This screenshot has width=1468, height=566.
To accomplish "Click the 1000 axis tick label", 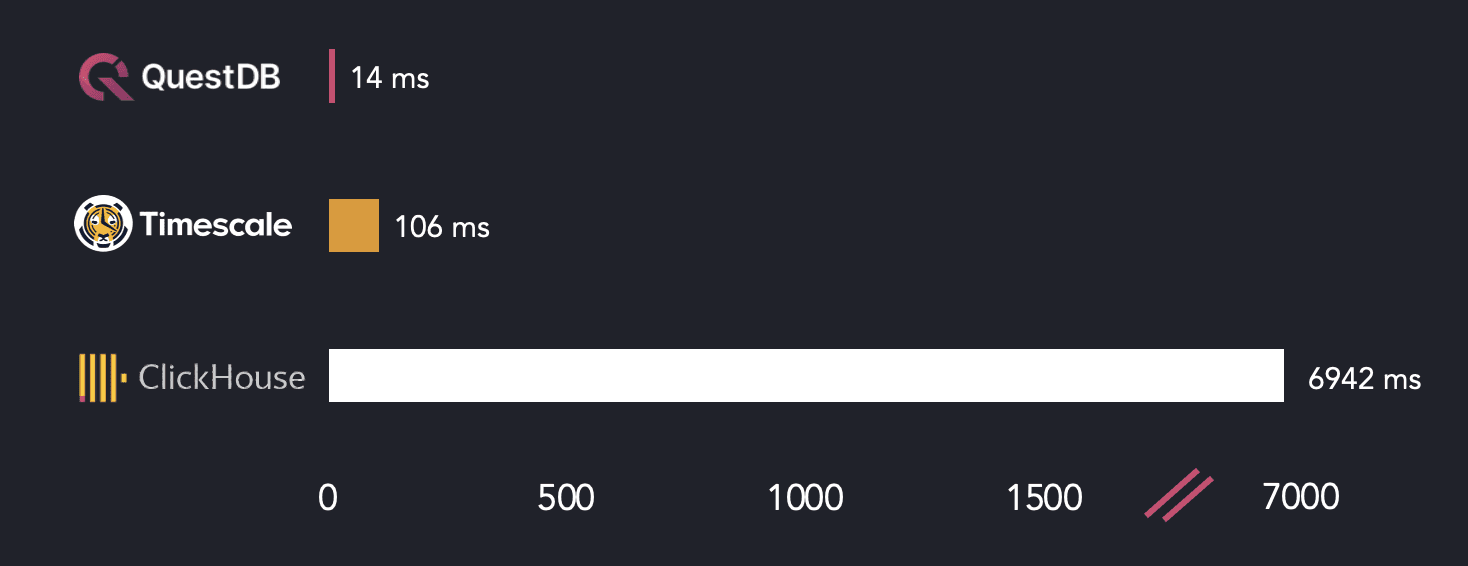I will click(x=805, y=497).
